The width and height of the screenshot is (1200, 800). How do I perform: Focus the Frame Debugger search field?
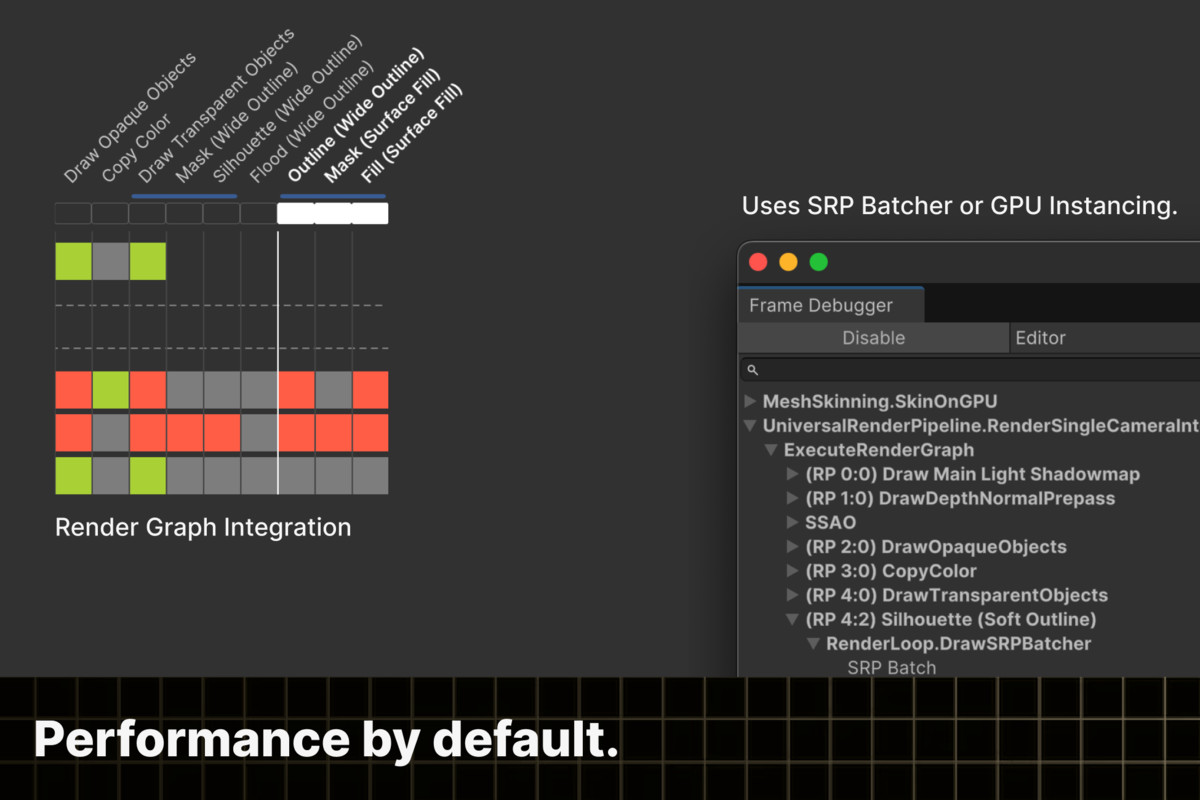970,370
